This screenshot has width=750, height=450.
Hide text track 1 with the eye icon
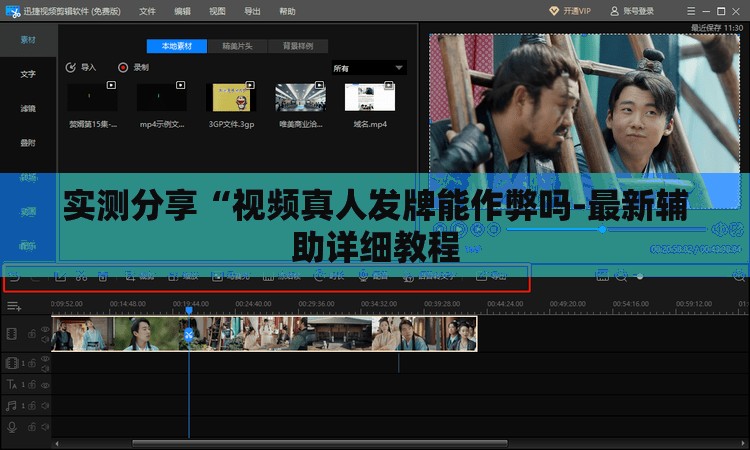pyautogui.click(x=45, y=385)
